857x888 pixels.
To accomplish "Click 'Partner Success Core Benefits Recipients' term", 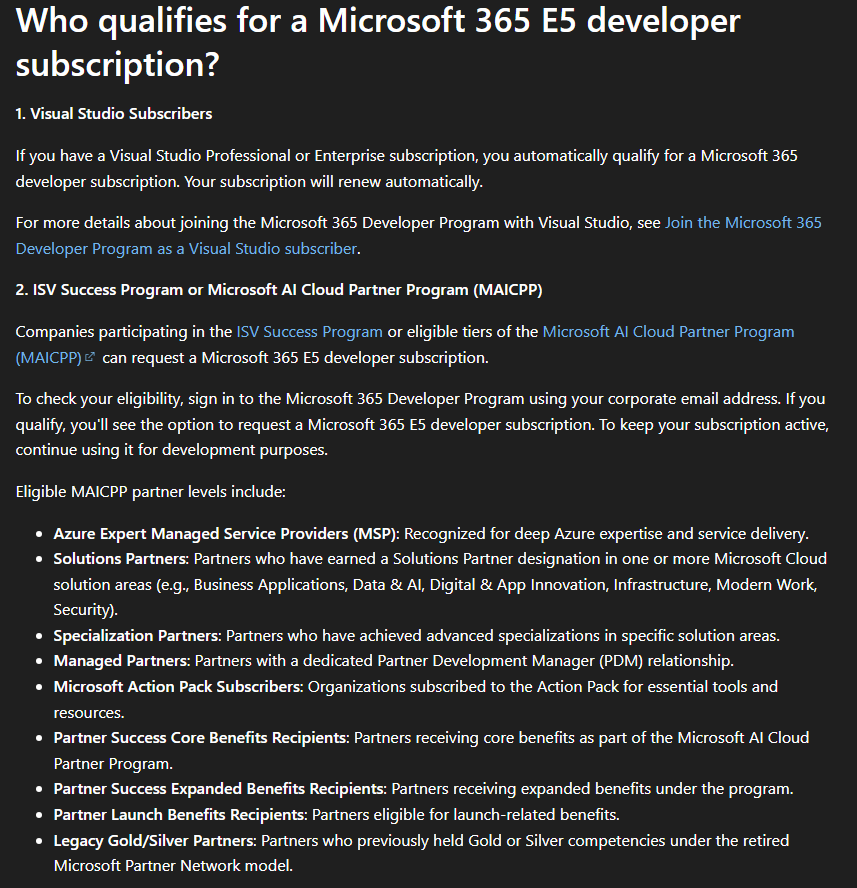I will point(201,738).
